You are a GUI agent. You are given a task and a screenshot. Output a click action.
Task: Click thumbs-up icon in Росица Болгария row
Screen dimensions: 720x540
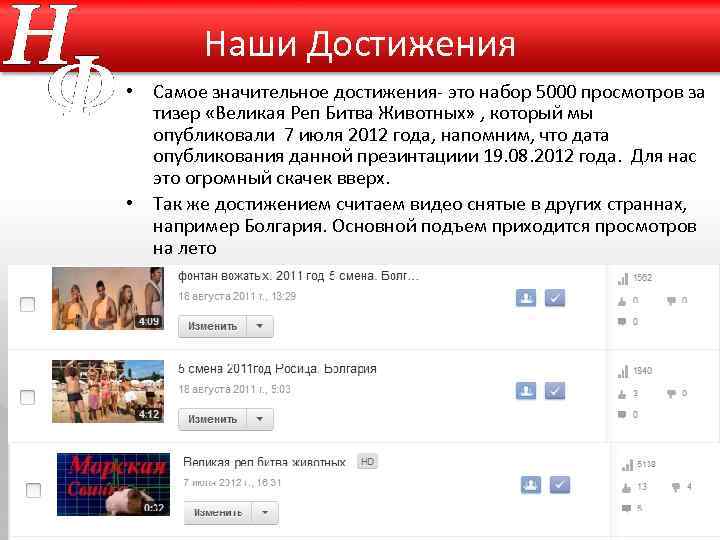[x=622, y=394]
